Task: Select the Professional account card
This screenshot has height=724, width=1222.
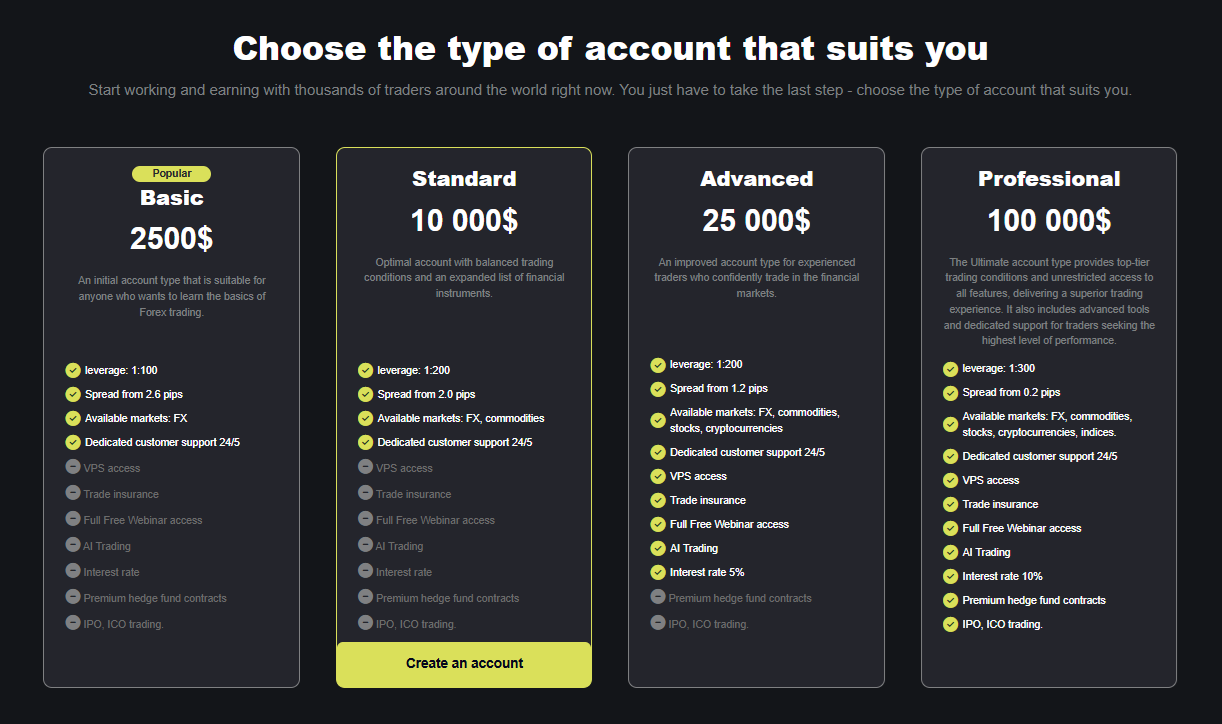Action: pyautogui.click(x=1048, y=417)
